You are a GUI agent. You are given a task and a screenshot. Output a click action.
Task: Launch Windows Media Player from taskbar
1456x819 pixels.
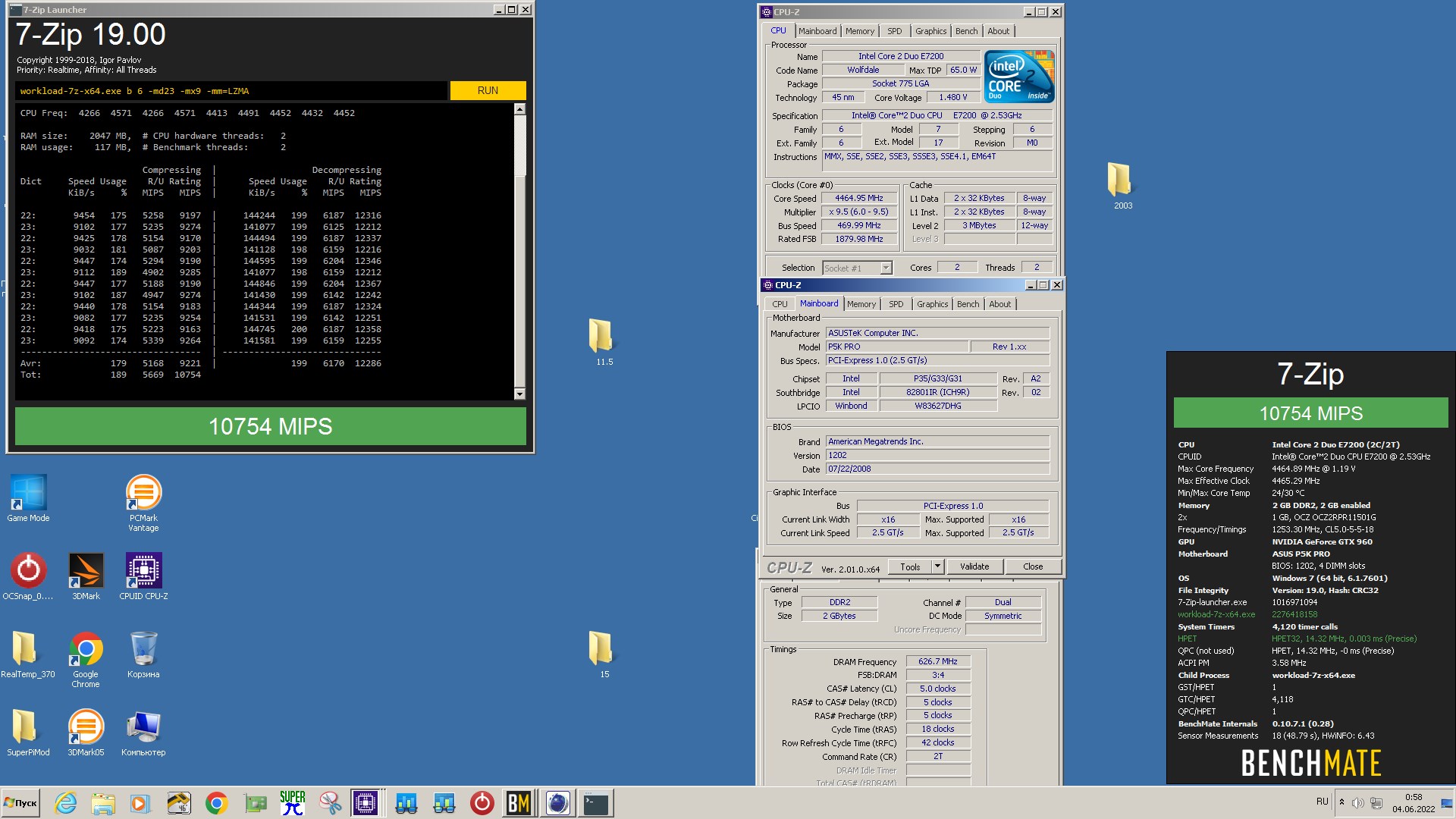[140, 803]
